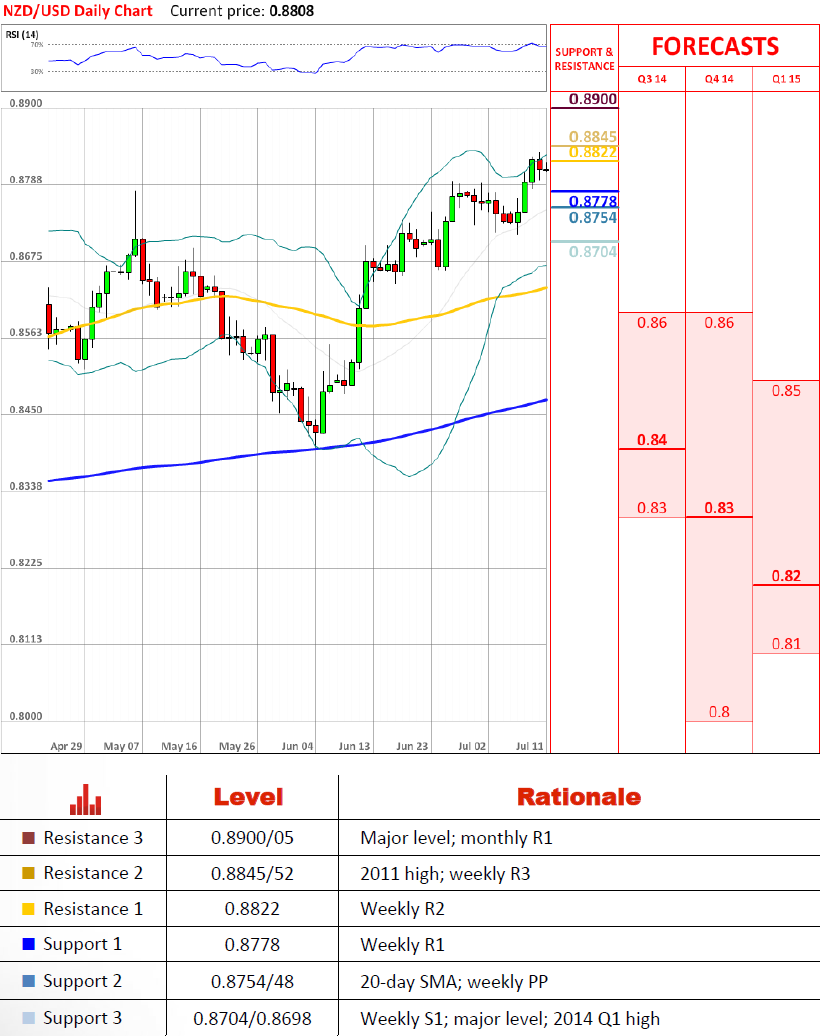Screen dimensions: 820x1036
Task: Click the 0.8704/0.8698 level cell
Action: click(252, 1019)
